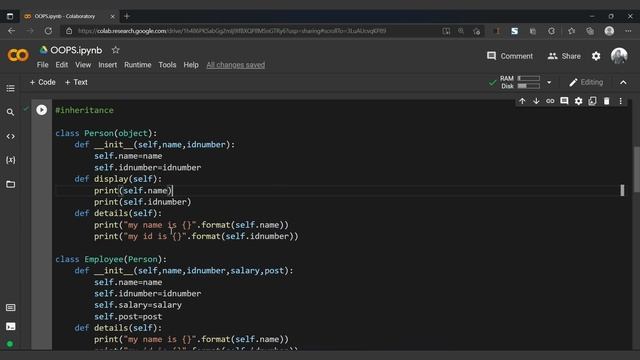The image size is (640, 360).
Task: Copy link to this cell
Action: pos(550,101)
